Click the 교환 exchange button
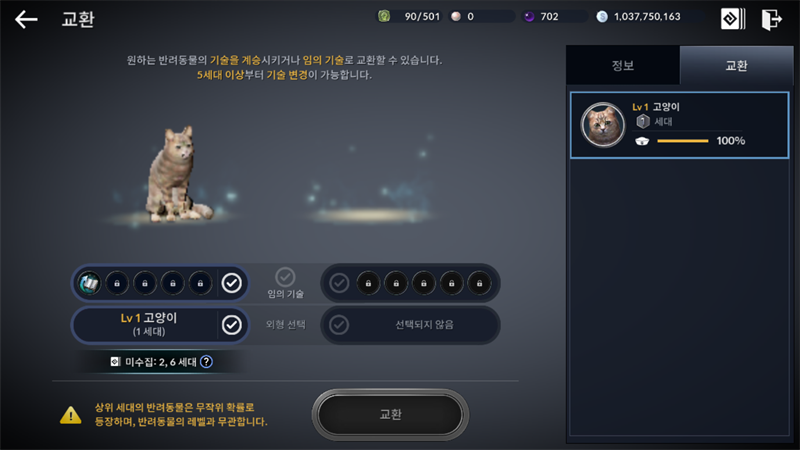 (x=390, y=414)
